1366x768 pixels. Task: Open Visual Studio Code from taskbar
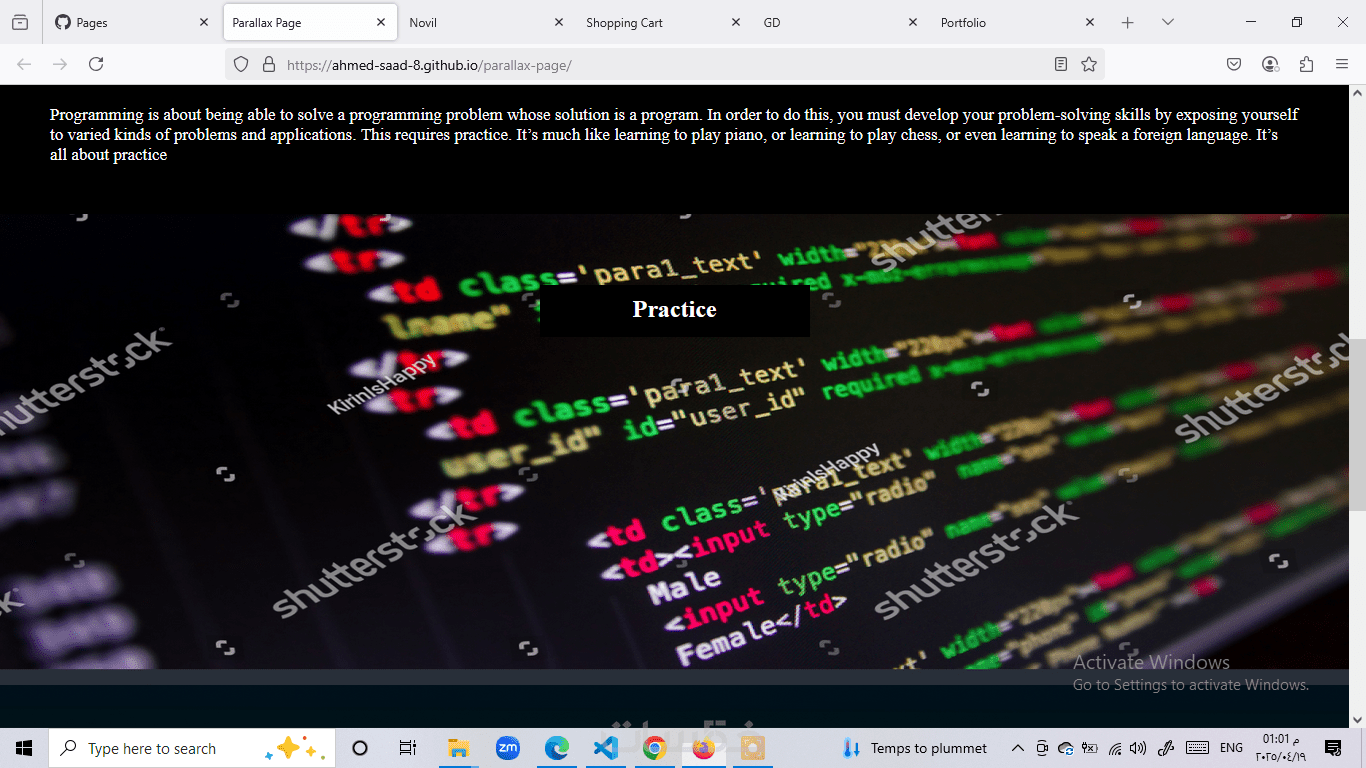pyautogui.click(x=606, y=748)
